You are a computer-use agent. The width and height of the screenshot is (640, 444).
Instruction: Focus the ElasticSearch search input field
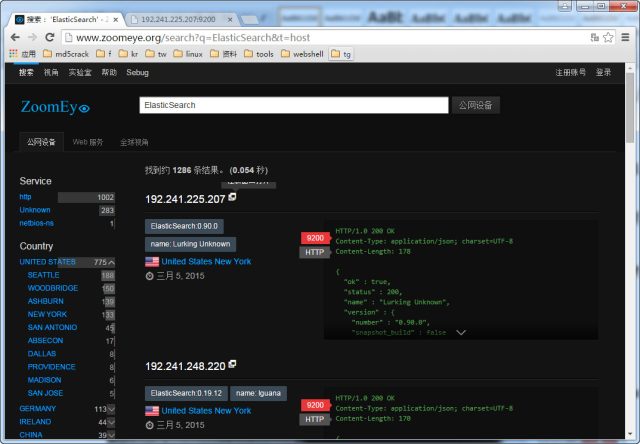(294, 105)
